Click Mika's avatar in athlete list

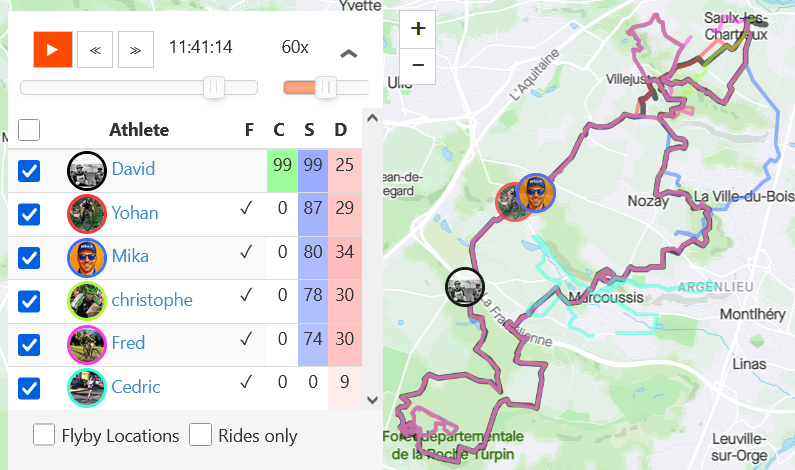pyautogui.click(x=86, y=256)
